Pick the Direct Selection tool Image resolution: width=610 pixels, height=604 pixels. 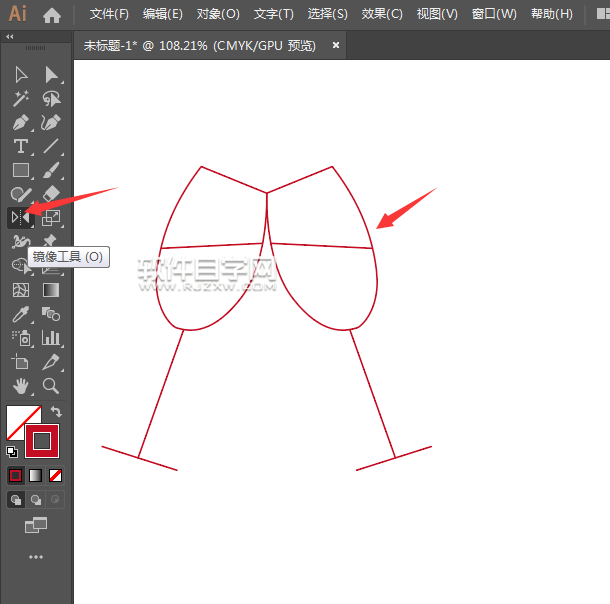coord(51,74)
